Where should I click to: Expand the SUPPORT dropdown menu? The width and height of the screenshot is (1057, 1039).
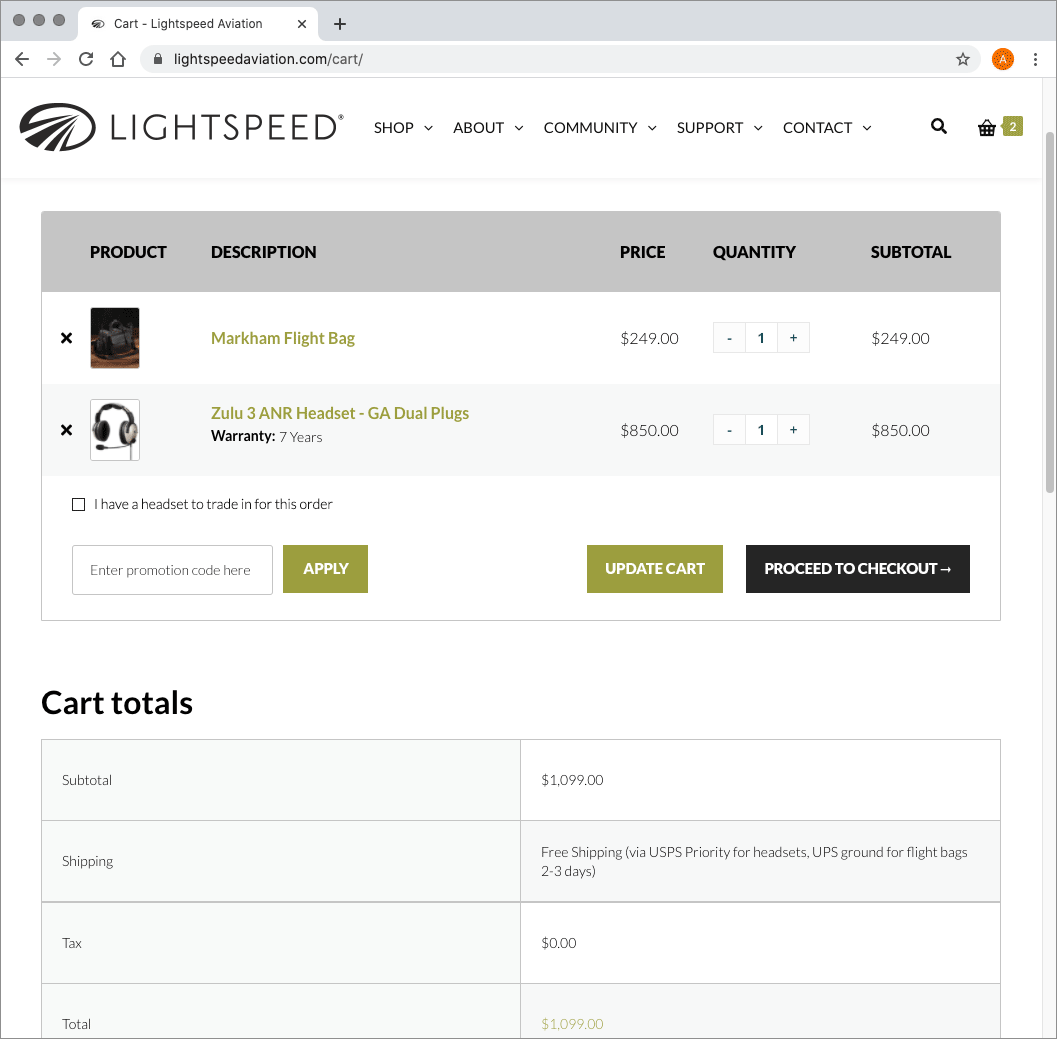(719, 127)
